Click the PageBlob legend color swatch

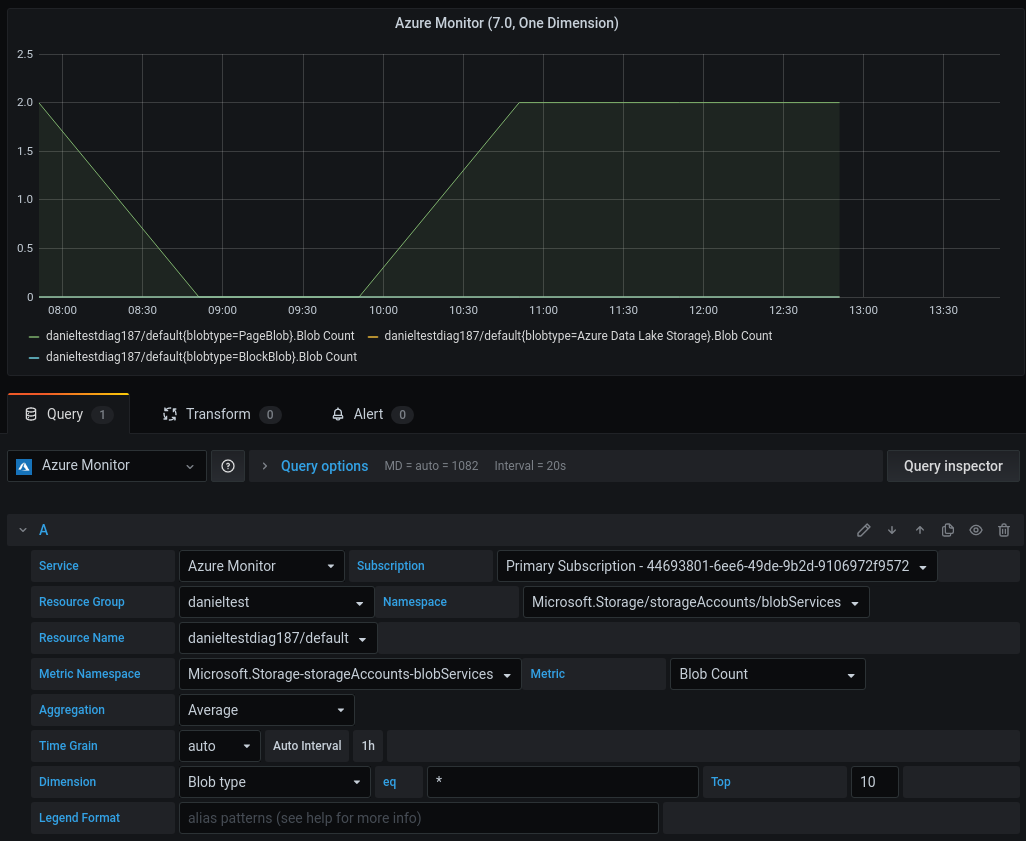(x=34, y=336)
